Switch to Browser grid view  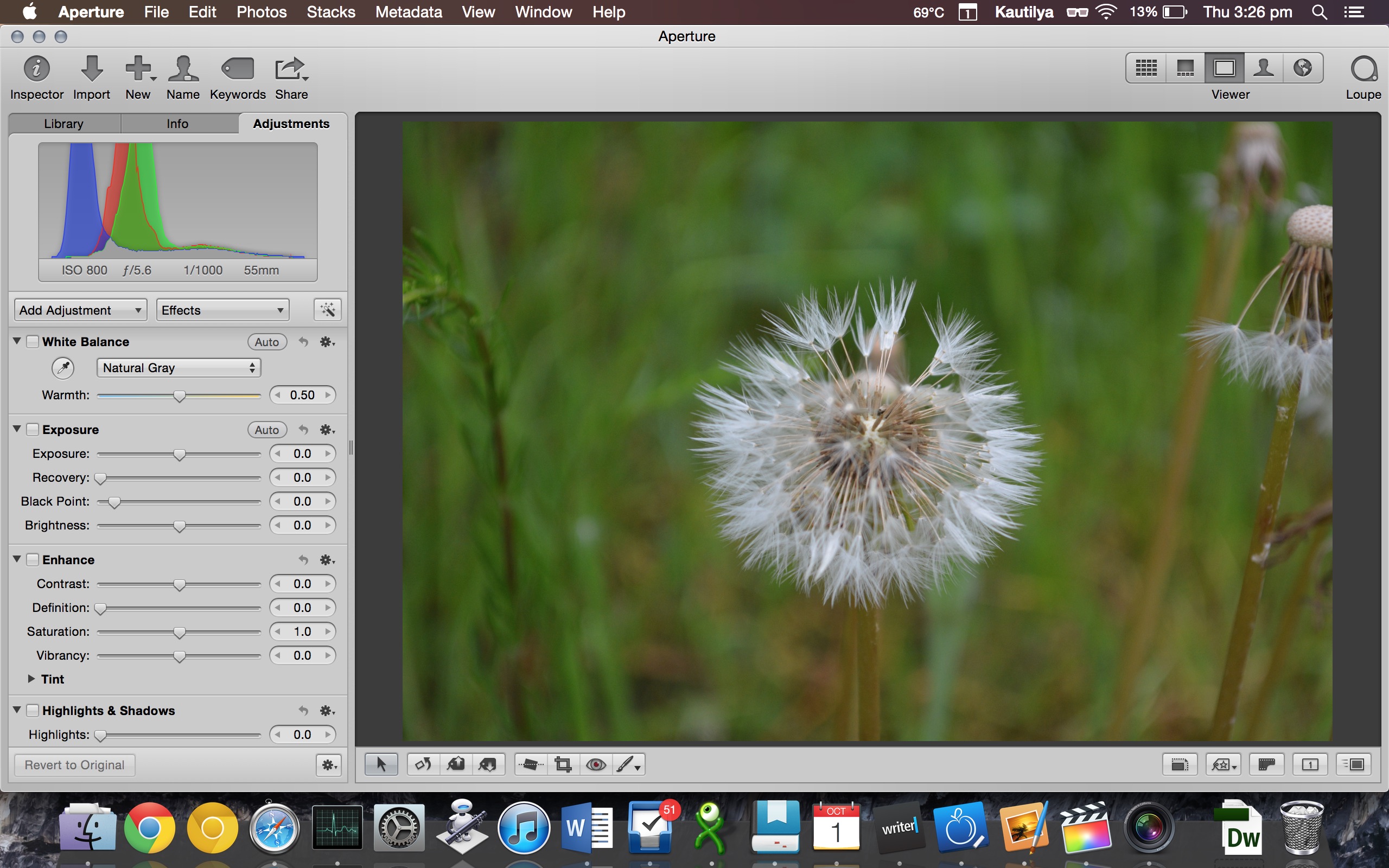click(x=1146, y=68)
